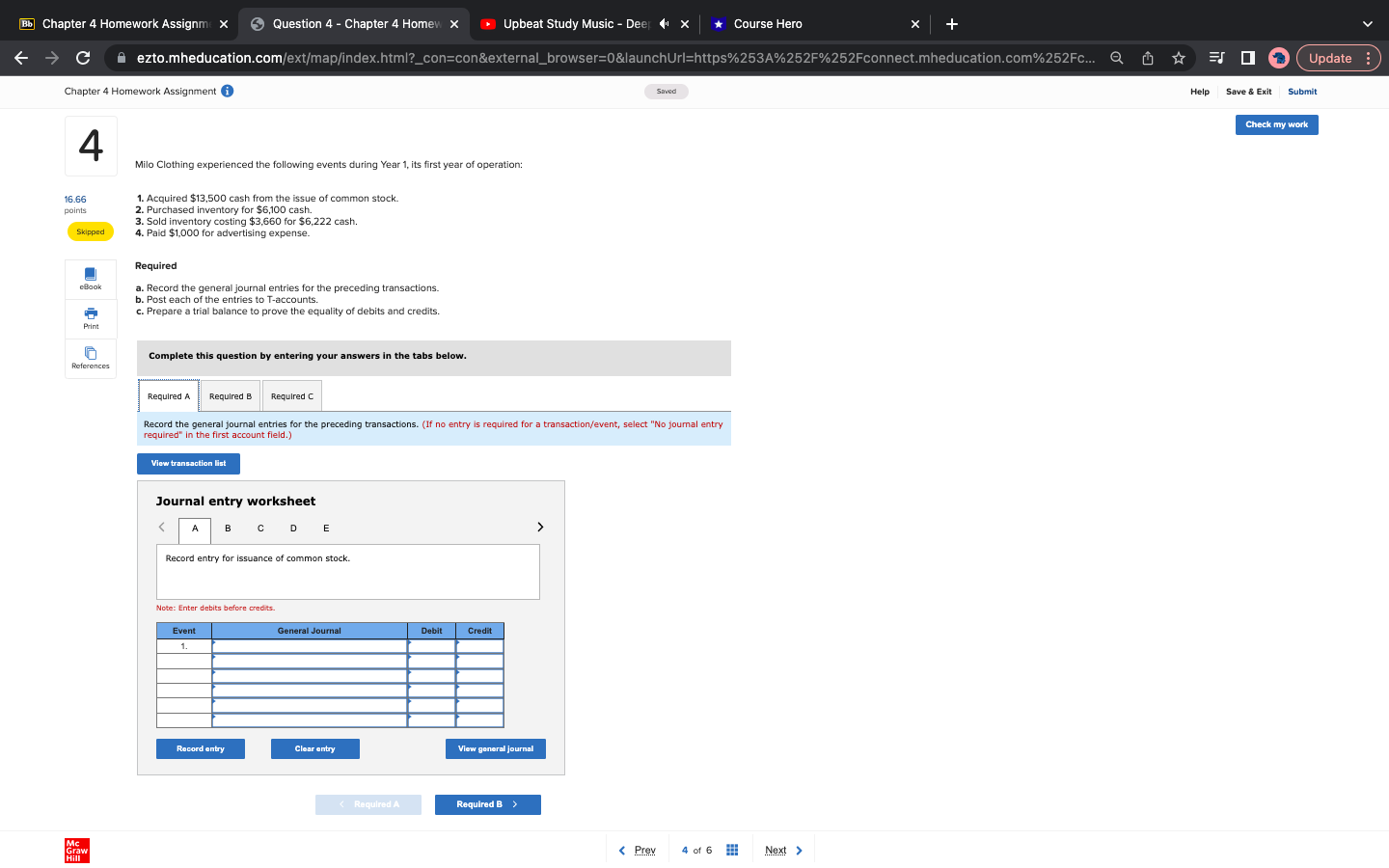Screen dimensions: 1389x868
Task: Click the browser address bar URL
Action: 615,58
